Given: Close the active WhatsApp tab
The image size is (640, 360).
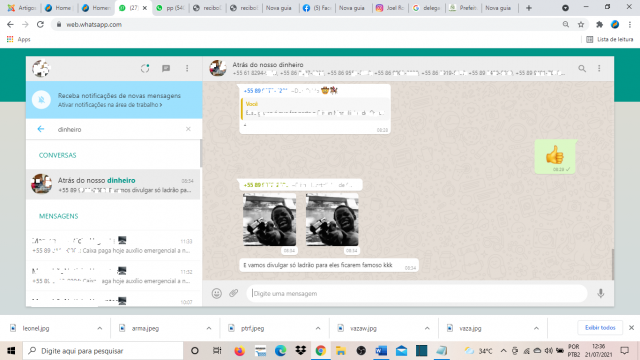Looking at the screenshot, I should (144, 8).
